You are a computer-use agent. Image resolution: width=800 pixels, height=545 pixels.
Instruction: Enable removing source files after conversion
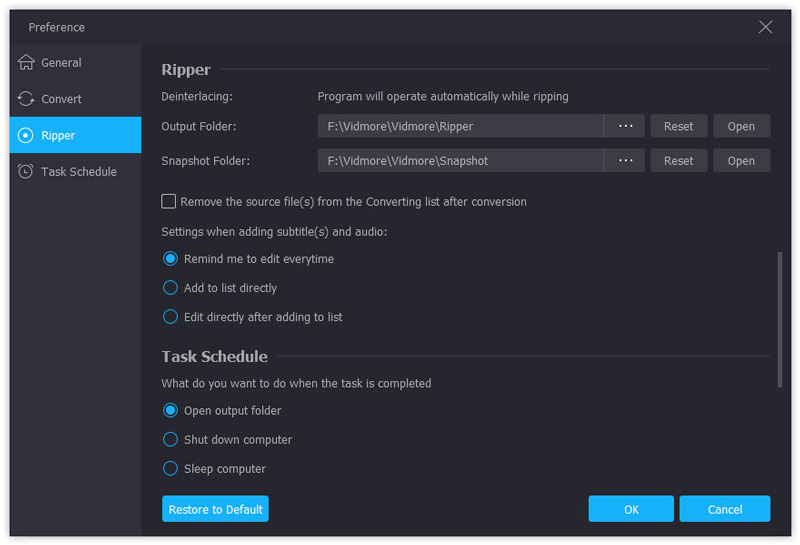point(169,201)
